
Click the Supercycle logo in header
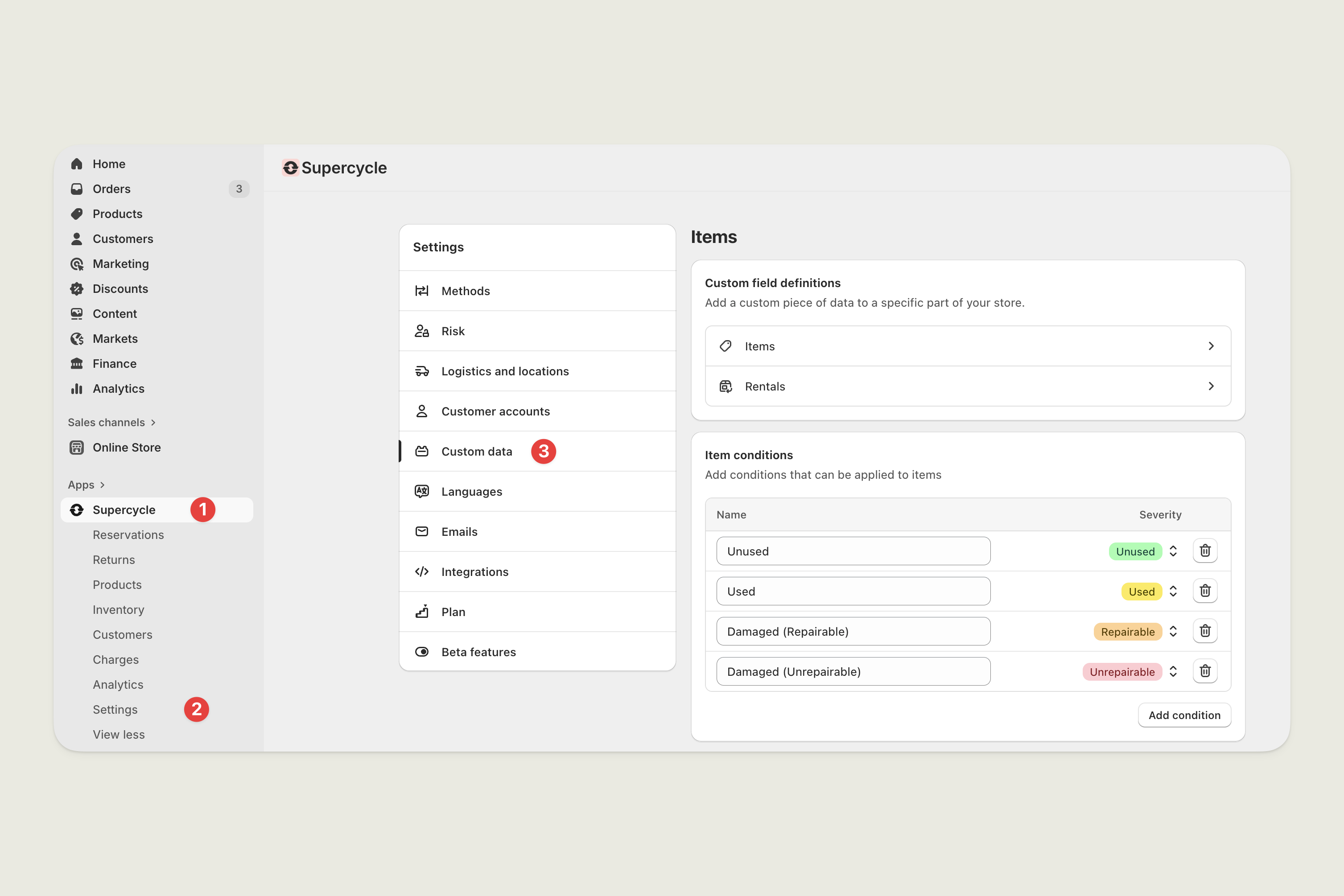[290, 168]
